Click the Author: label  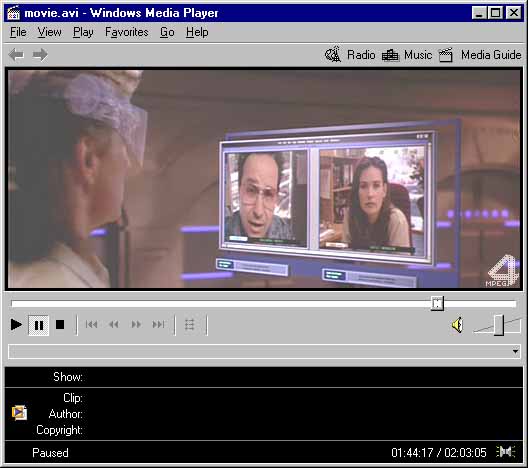66,414
